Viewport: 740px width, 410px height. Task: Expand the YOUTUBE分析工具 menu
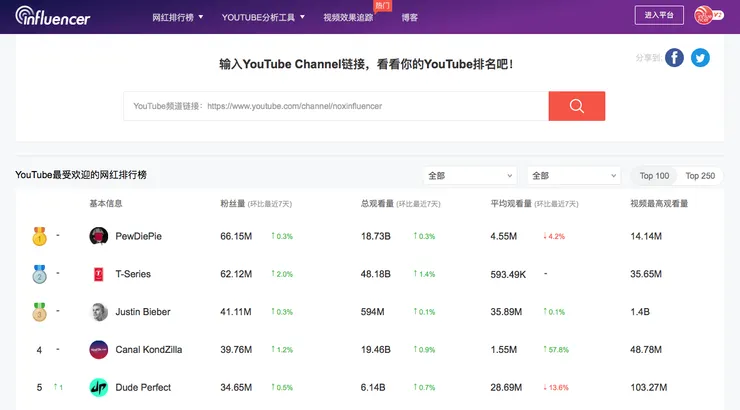[263, 17]
